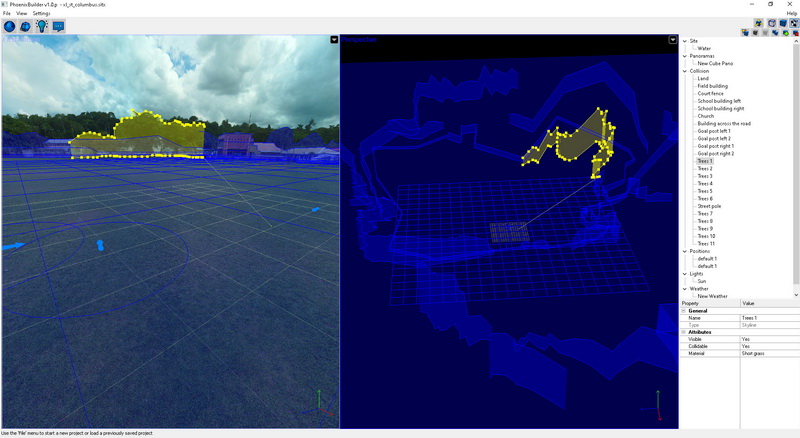The width and height of the screenshot is (800, 438).
Task: Click the blue globe toolbar icon
Action: click(x=10, y=26)
